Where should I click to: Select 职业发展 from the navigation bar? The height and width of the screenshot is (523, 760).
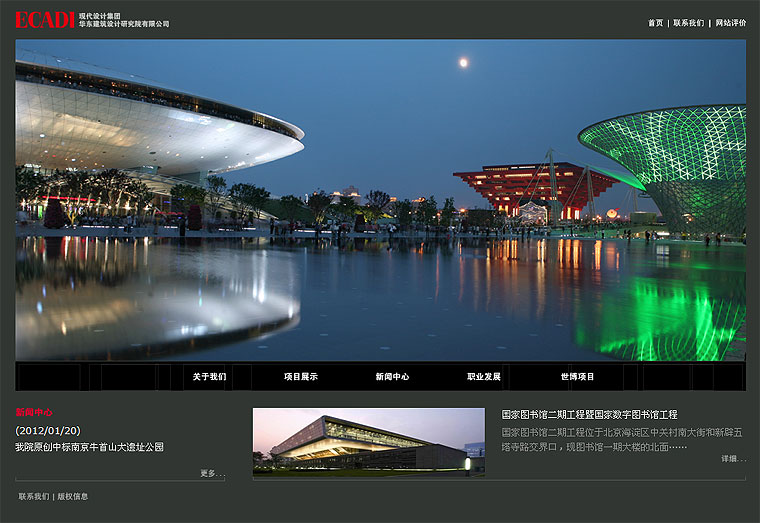click(x=484, y=377)
